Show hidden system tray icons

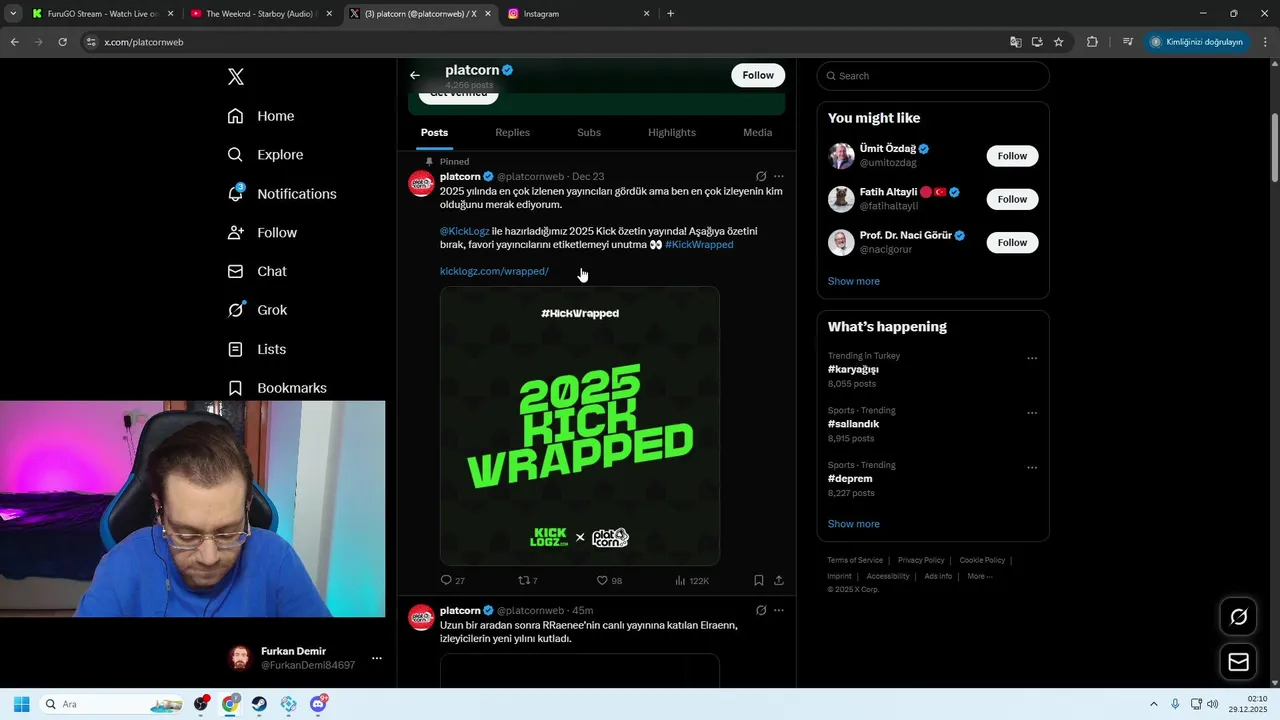pyautogui.click(x=1153, y=704)
